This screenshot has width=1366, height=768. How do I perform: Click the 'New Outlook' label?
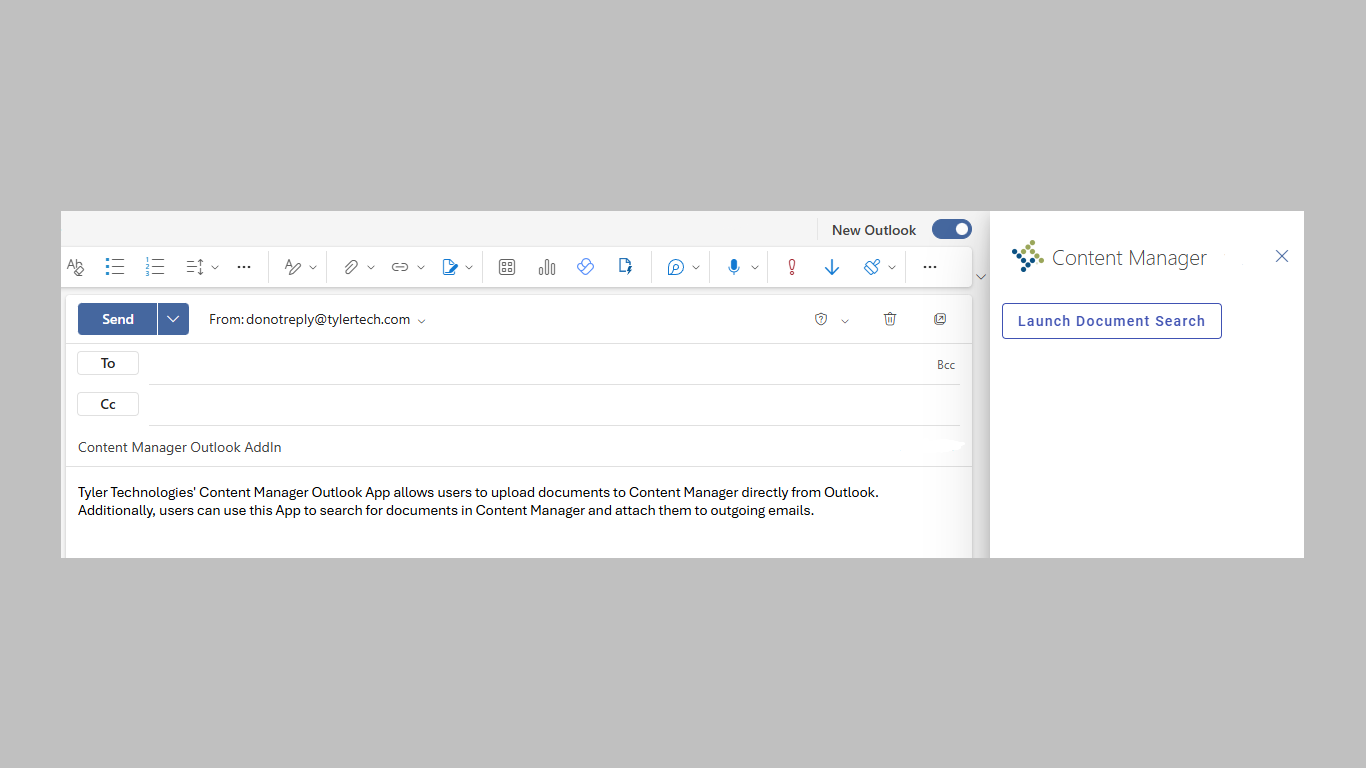coord(874,230)
